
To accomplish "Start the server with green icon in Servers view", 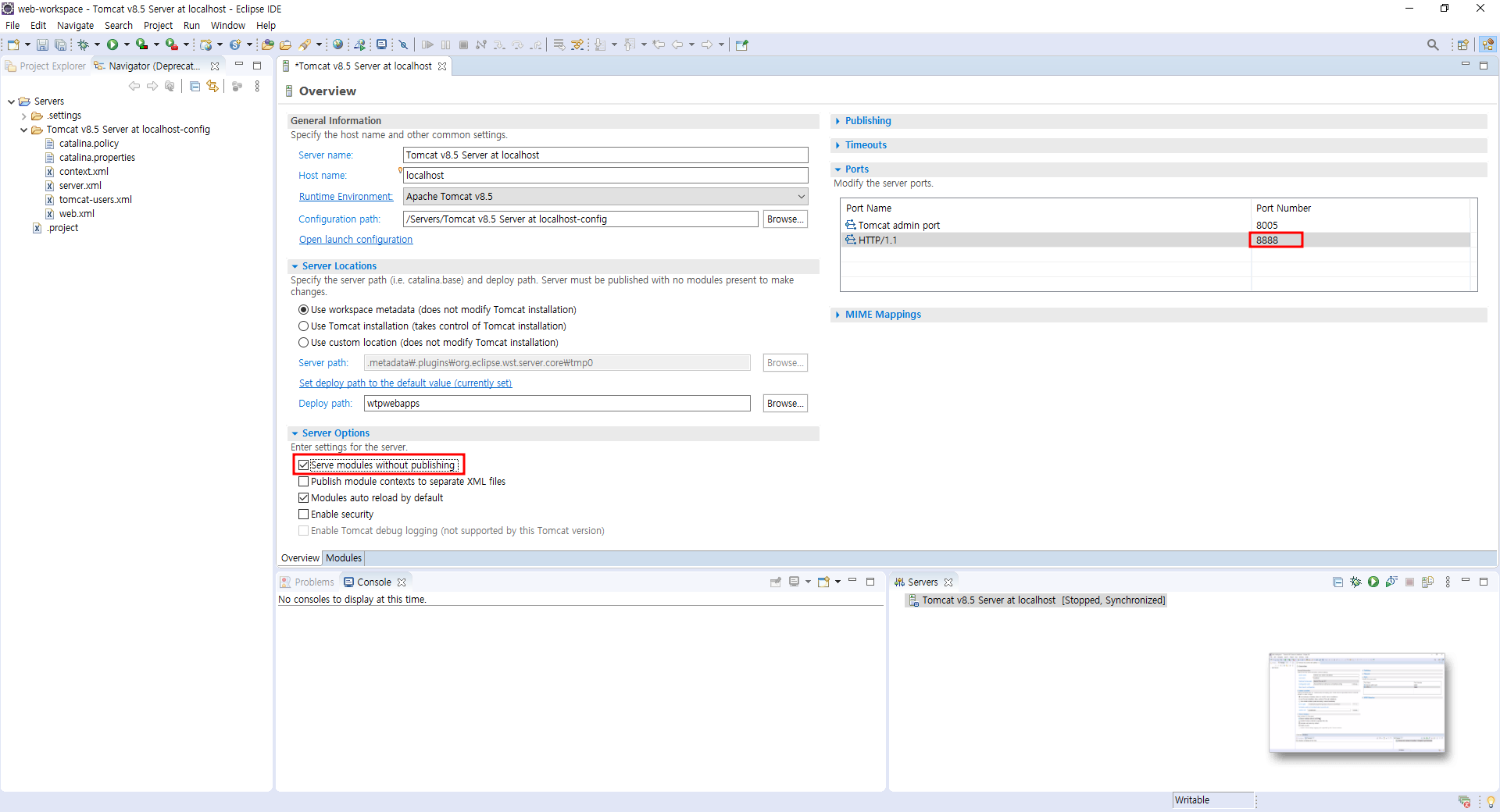I will point(1373,582).
